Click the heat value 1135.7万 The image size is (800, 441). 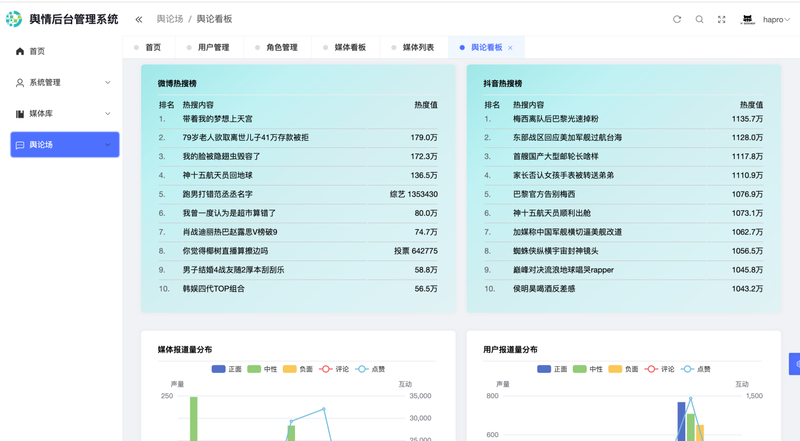[x=747, y=119]
